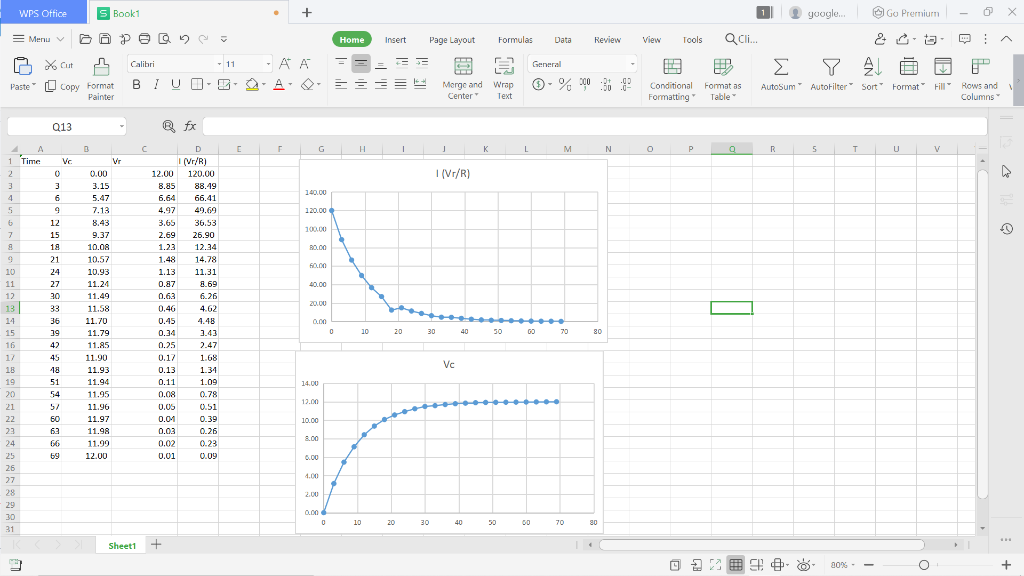This screenshot has height=576, width=1024.
Task: Open the font size dropdown
Action: (268, 64)
